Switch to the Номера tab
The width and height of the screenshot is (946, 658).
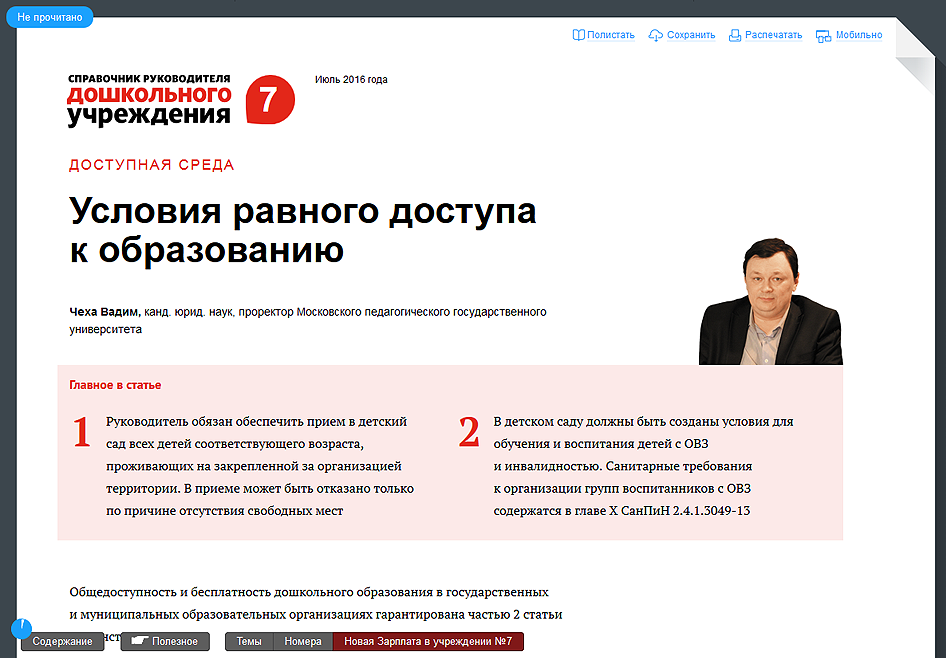[x=303, y=641]
